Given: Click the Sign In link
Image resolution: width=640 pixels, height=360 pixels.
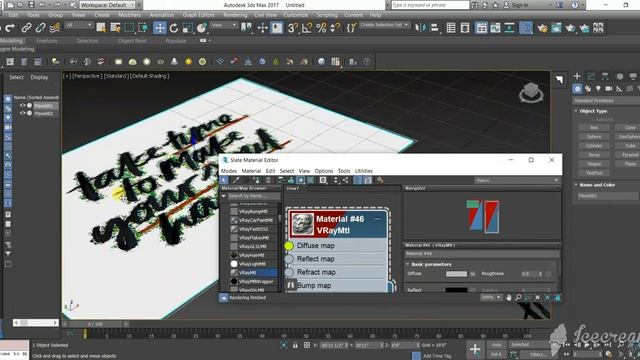Looking at the screenshot, I should click(520, 5).
